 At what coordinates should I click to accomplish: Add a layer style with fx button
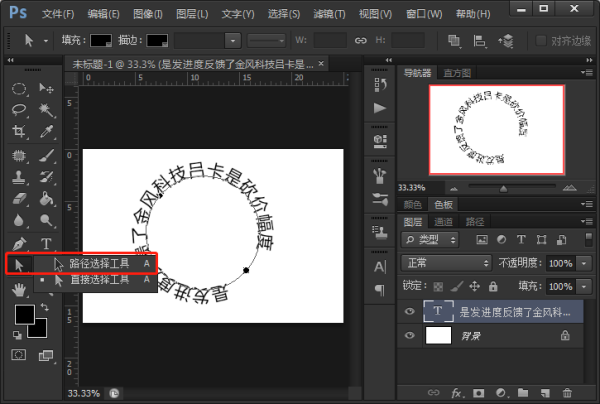coord(456,393)
